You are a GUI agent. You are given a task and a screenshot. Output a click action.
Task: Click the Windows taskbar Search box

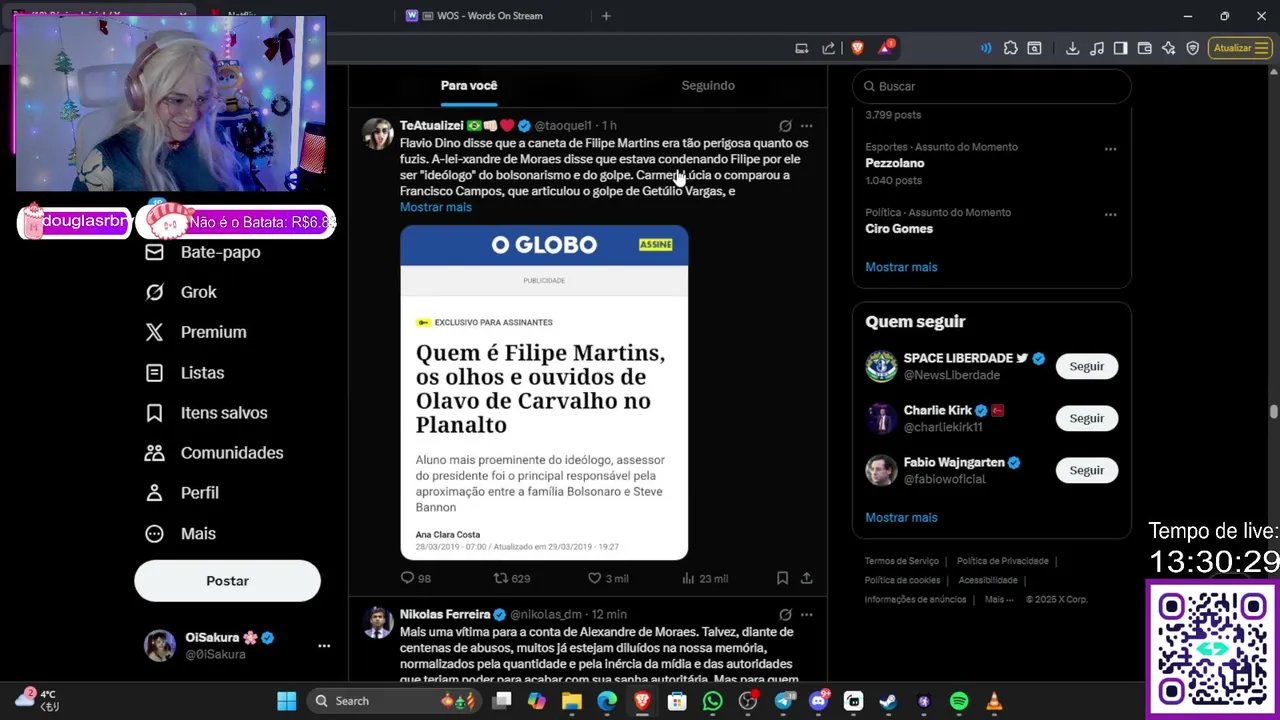pyautogui.click(x=393, y=701)
